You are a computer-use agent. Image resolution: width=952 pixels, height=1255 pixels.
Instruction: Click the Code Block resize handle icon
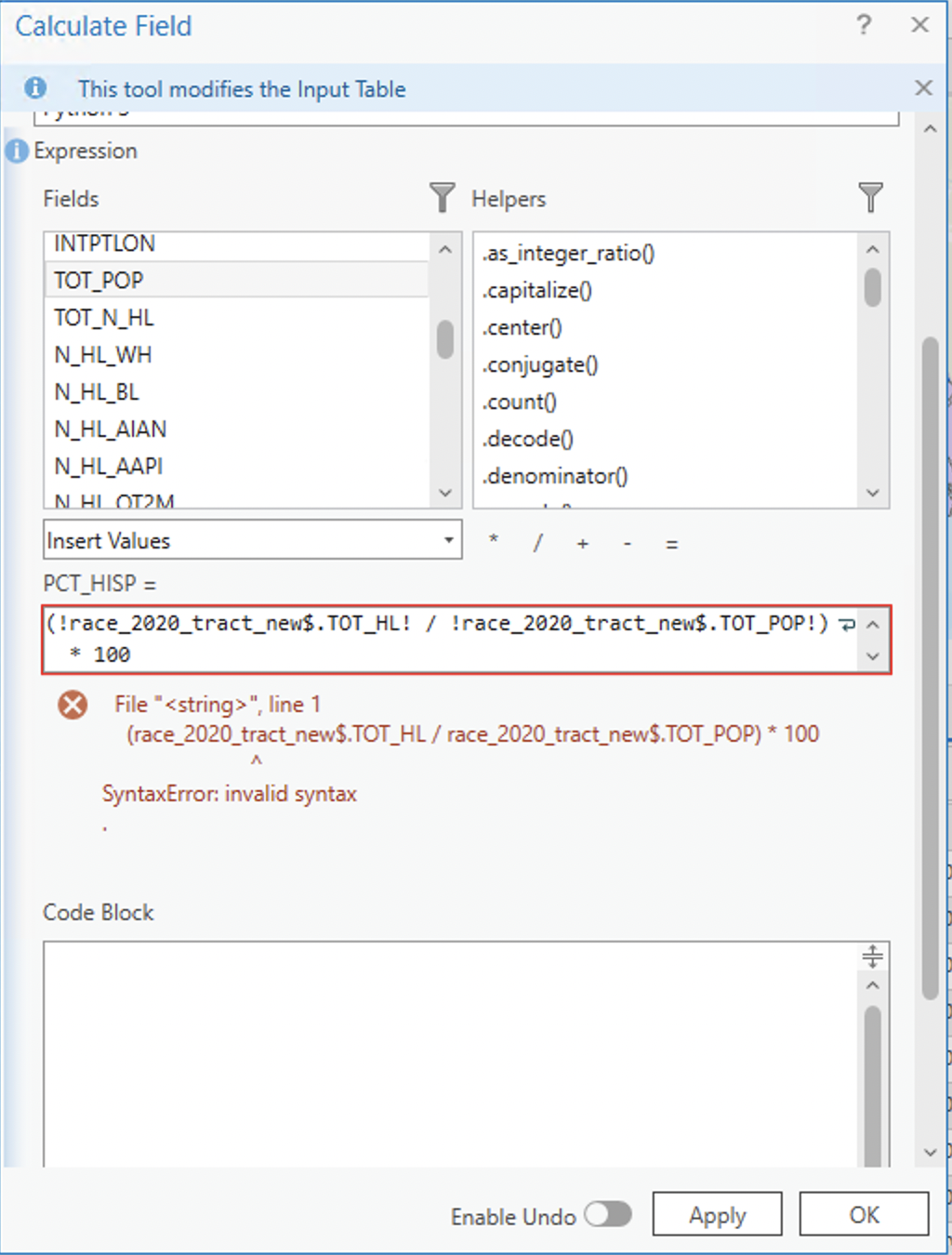coord(872,955)
